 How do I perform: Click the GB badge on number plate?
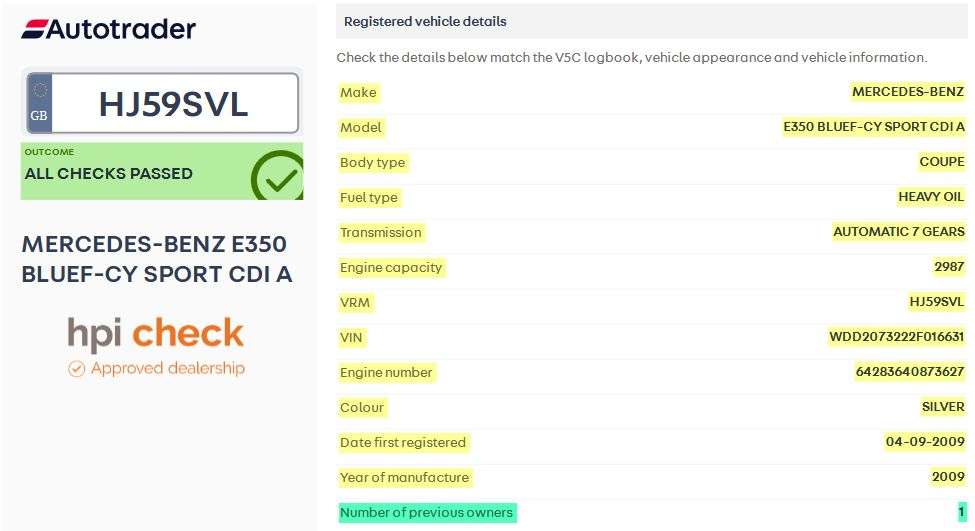click(x=39, y=103)
